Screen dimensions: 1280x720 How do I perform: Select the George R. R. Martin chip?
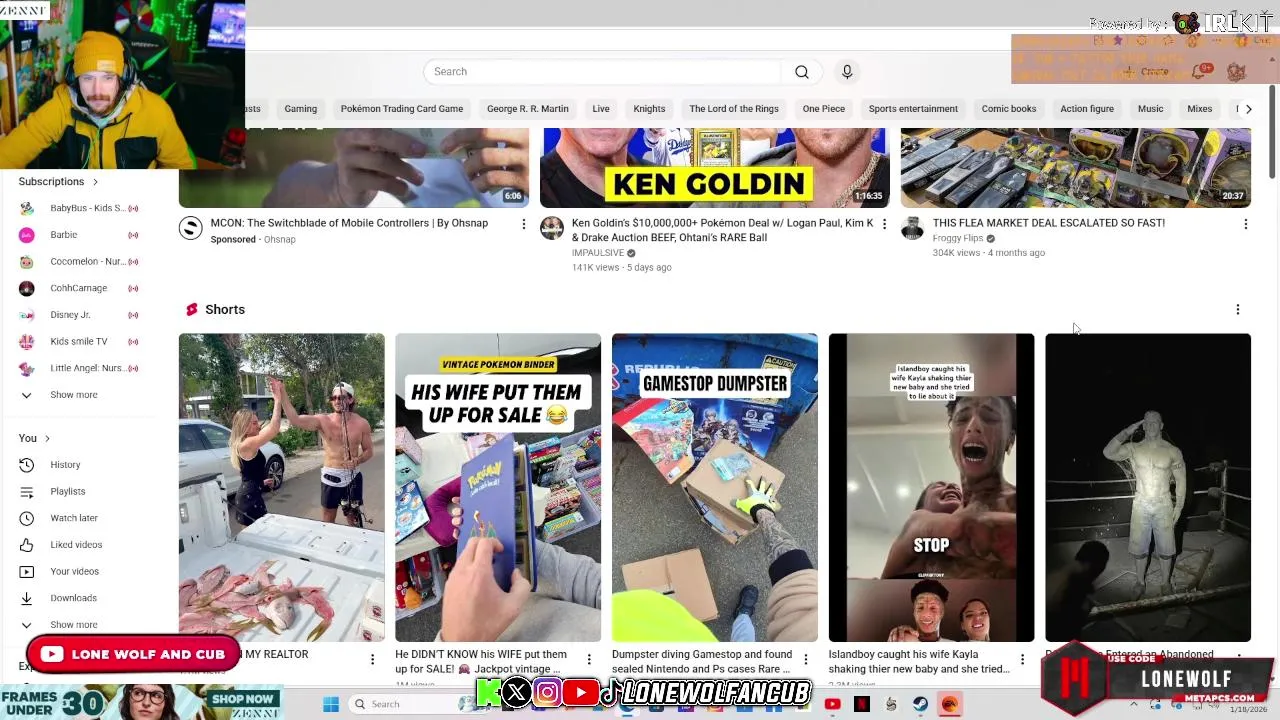(528, 109)
